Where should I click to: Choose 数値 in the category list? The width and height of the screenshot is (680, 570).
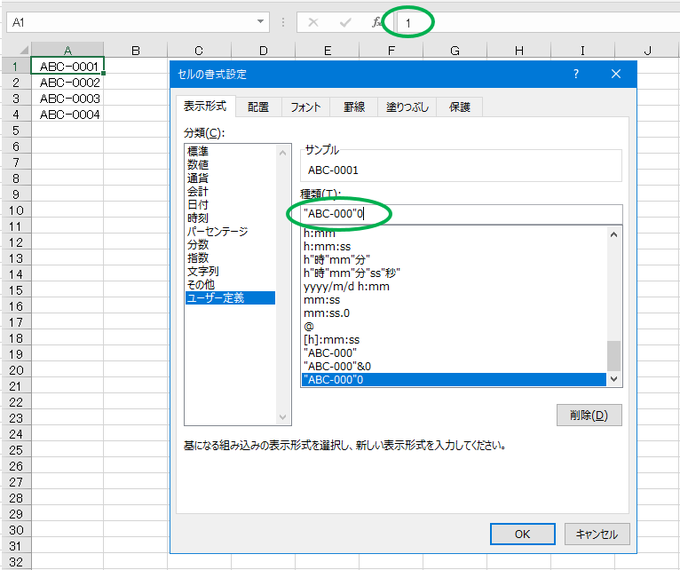click(x=230, y=164)
